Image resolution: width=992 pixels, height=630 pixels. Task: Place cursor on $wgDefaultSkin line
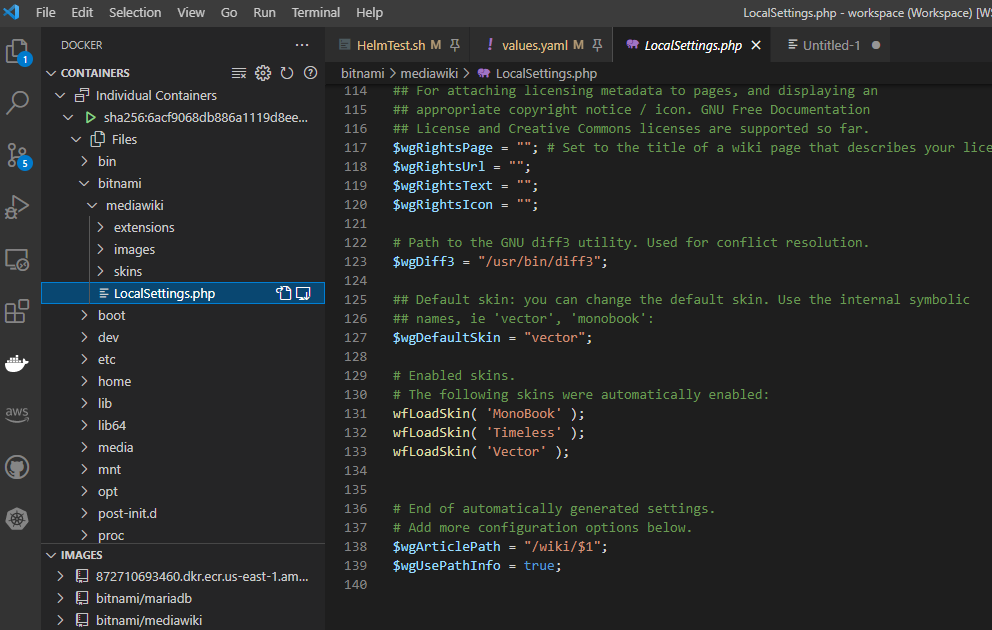pyautogui.click(x=492, y=338)
